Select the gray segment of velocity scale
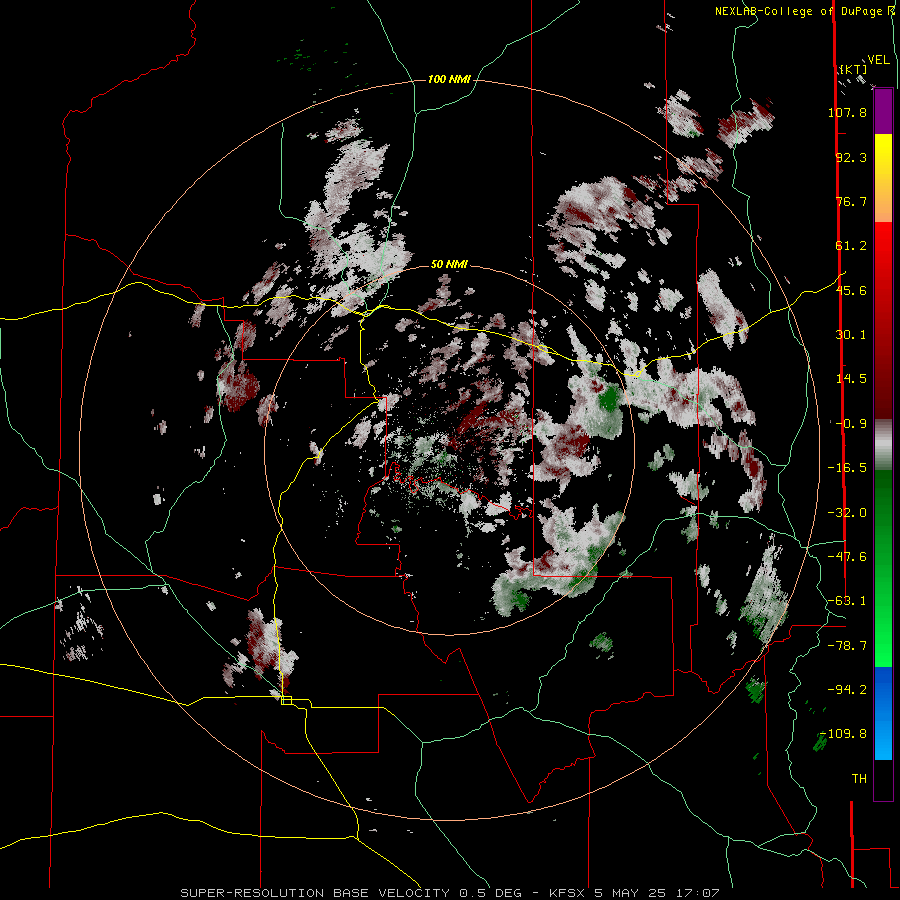 (883, 445)
